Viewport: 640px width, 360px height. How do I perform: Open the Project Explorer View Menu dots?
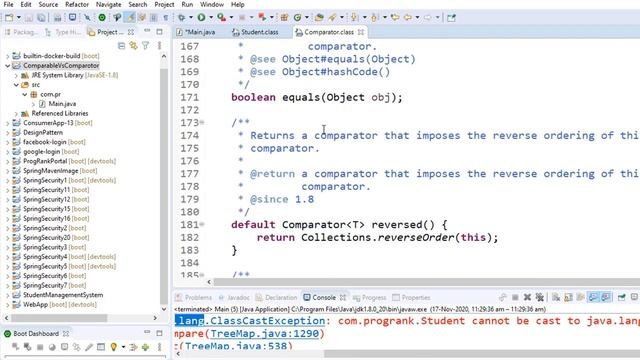[159, 46]
